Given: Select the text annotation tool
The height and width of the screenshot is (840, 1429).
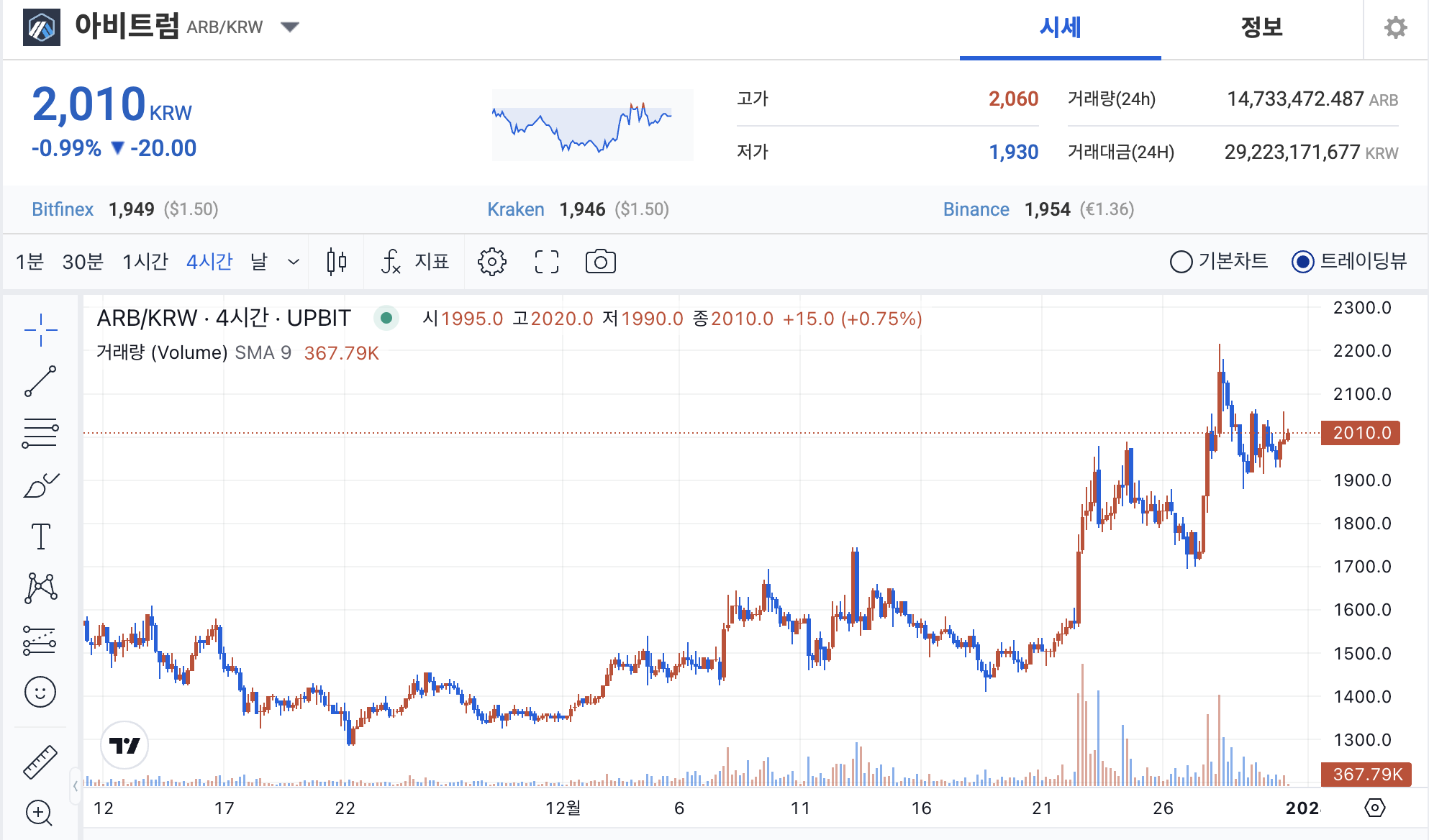Looking at the screenshot, I should coord(40,537).
